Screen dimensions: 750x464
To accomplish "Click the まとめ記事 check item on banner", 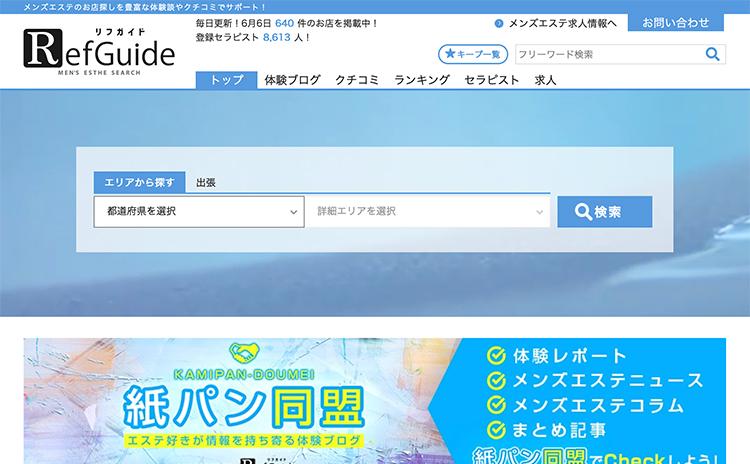I will coord(547,430).
